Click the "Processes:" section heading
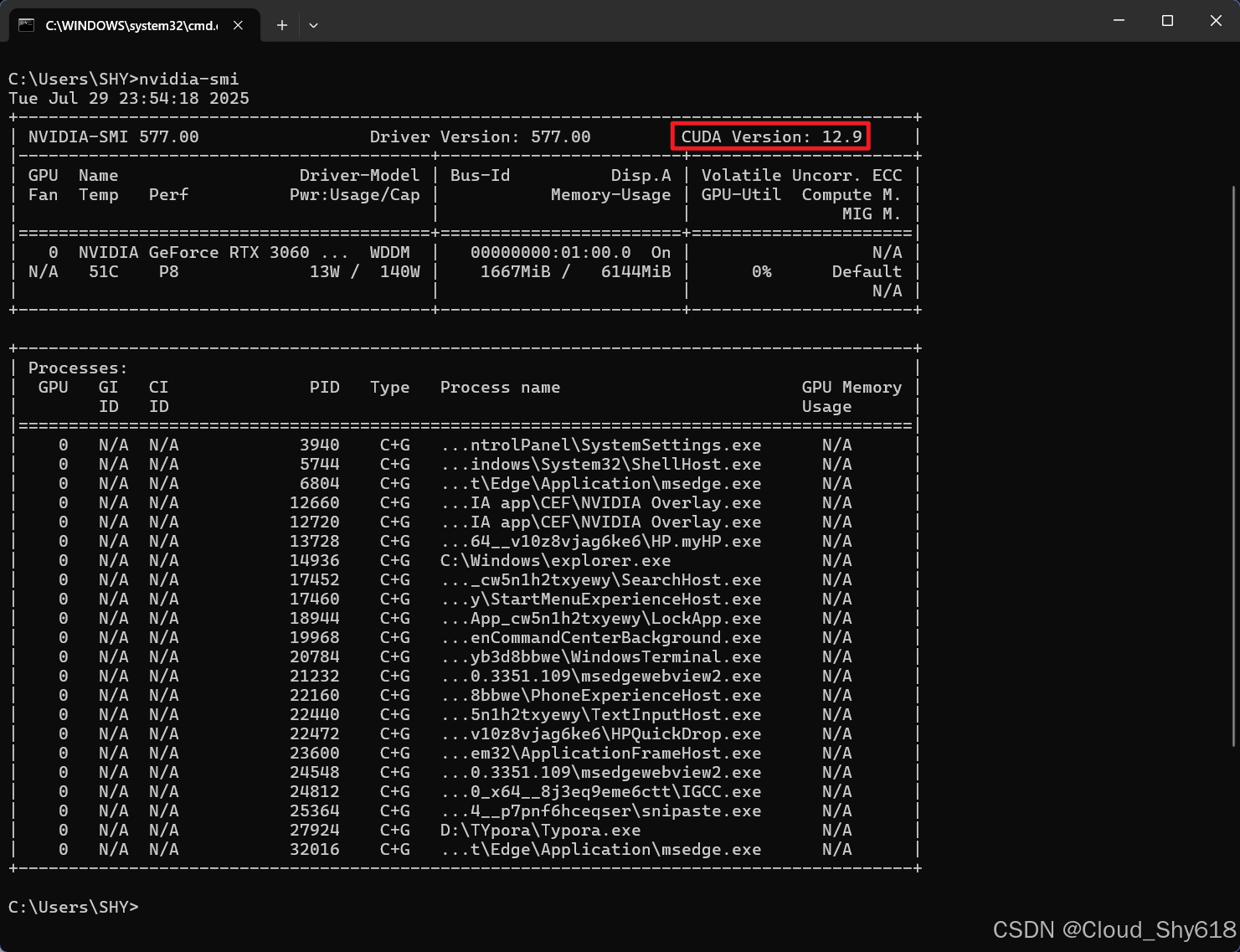 click(x=78, y=368)
